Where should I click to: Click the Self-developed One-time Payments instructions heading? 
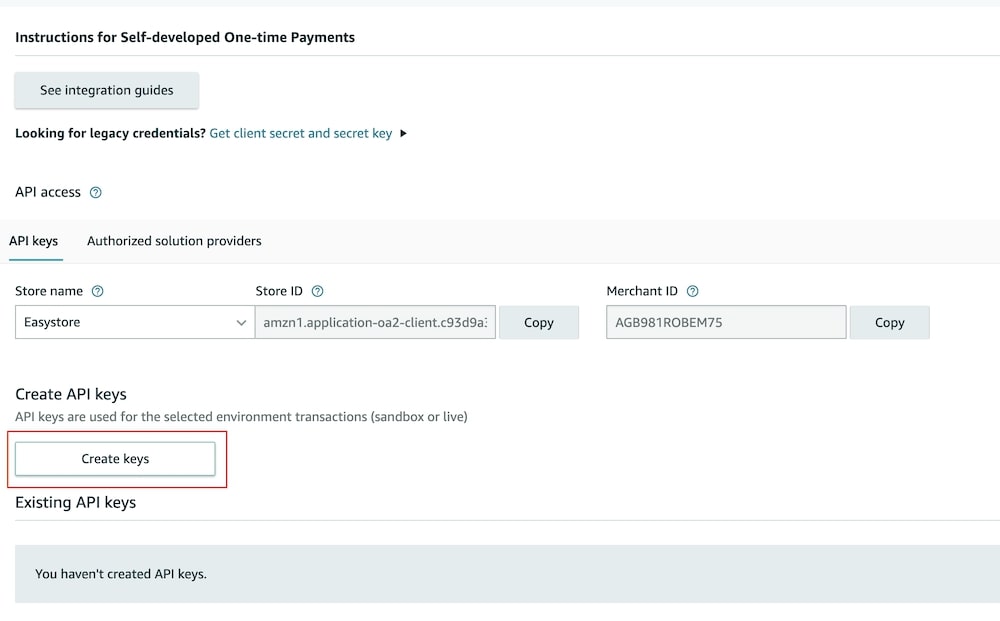pyautogui.click(x=185, y=37)
